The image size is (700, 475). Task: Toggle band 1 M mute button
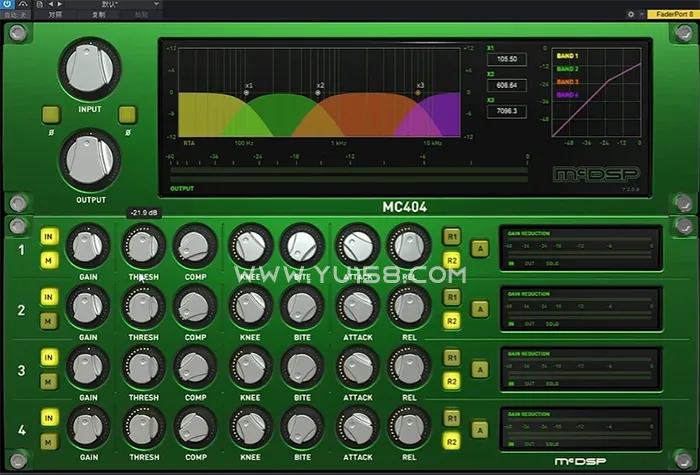tap(49, 260)
